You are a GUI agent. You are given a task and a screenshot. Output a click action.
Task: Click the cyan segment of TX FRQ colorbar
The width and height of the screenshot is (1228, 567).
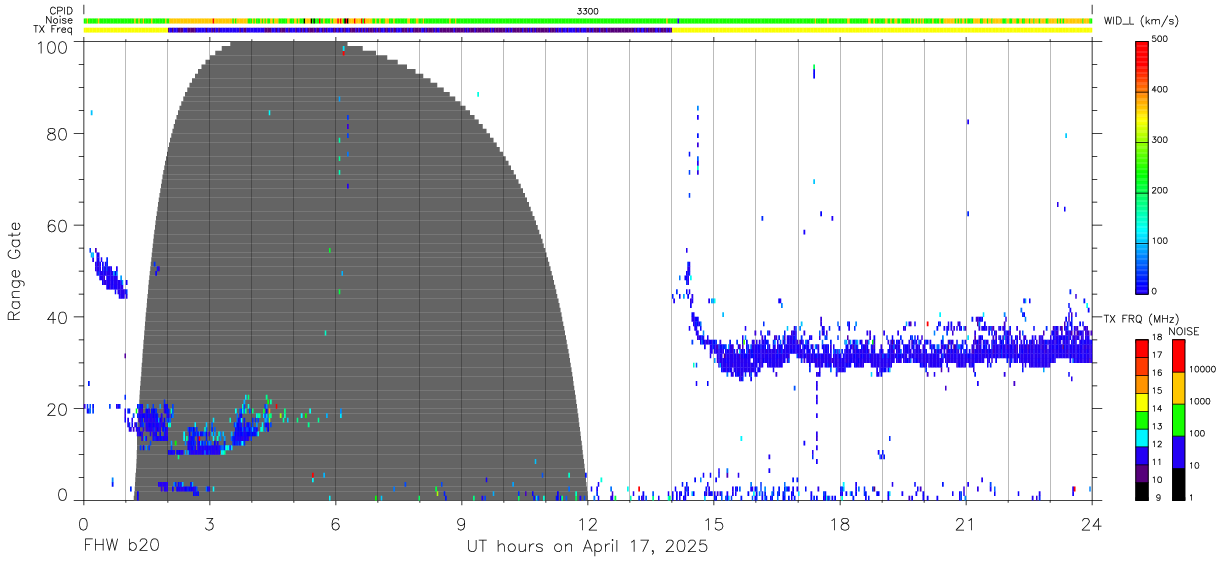click(1142, 438)
